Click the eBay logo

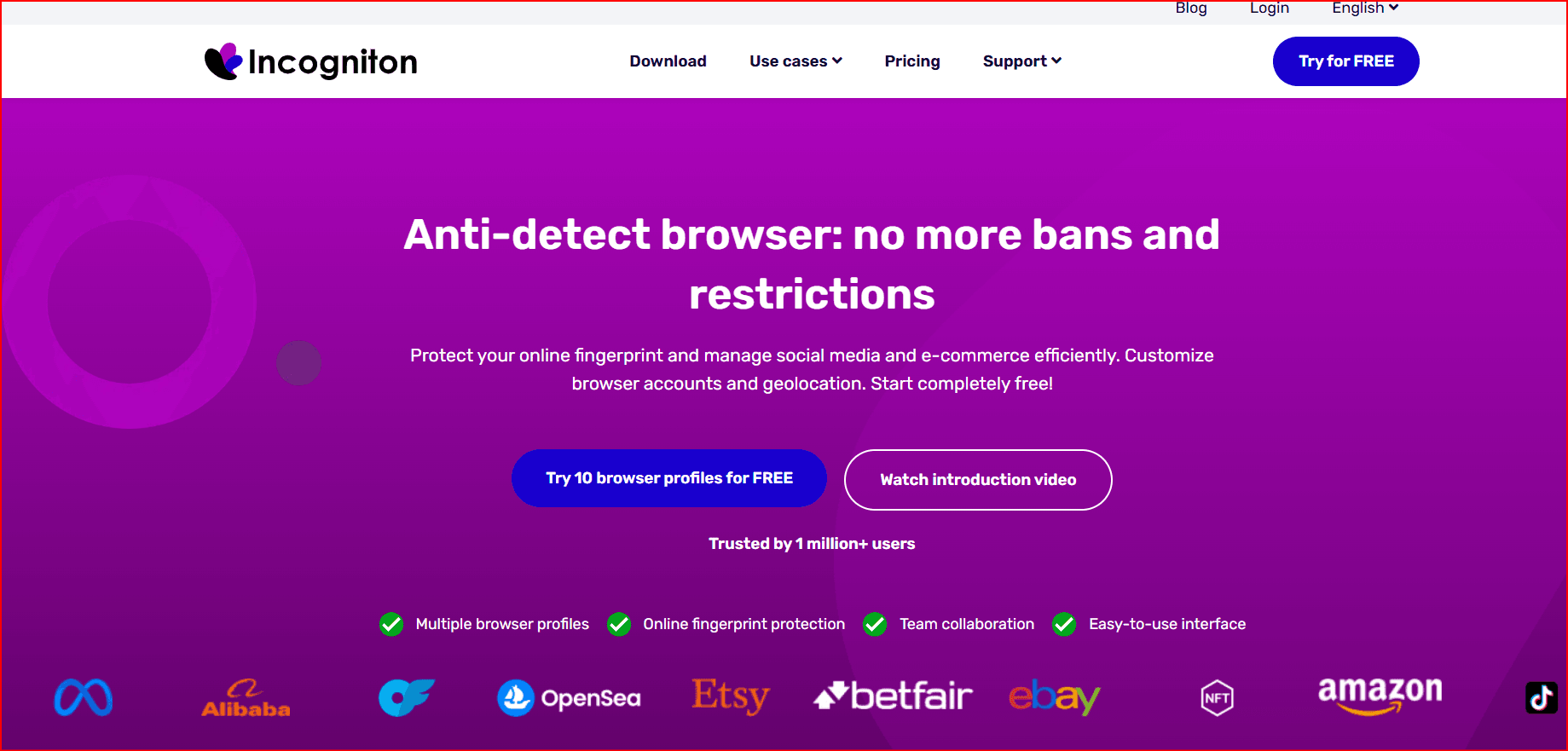click(x=1055, y=697)
